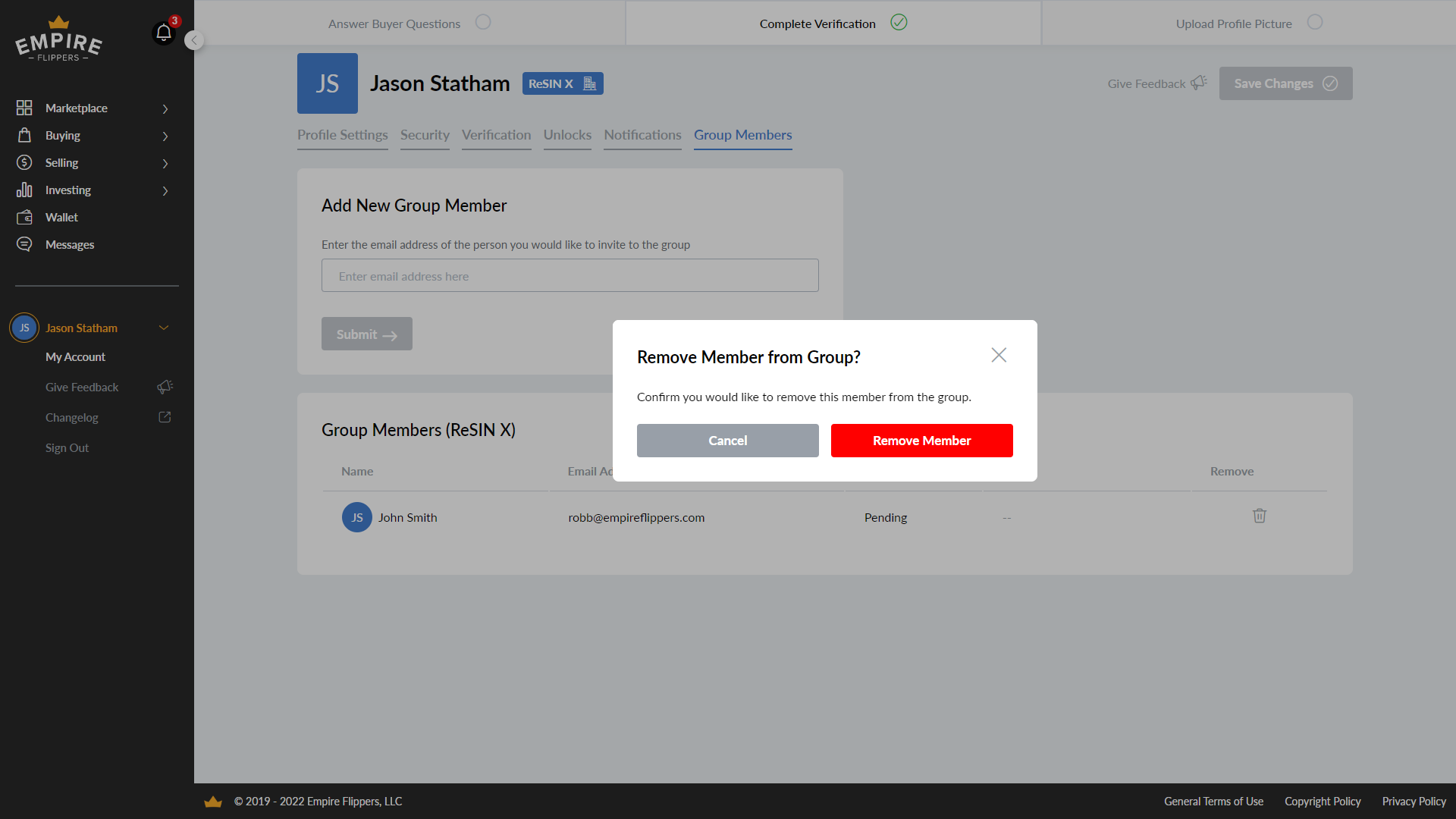Image resolution: width=1456 pixels, height=819 pixels.
Task: Click the Save Changes button
Action: pyautogui.click(x=1286, y=83)
